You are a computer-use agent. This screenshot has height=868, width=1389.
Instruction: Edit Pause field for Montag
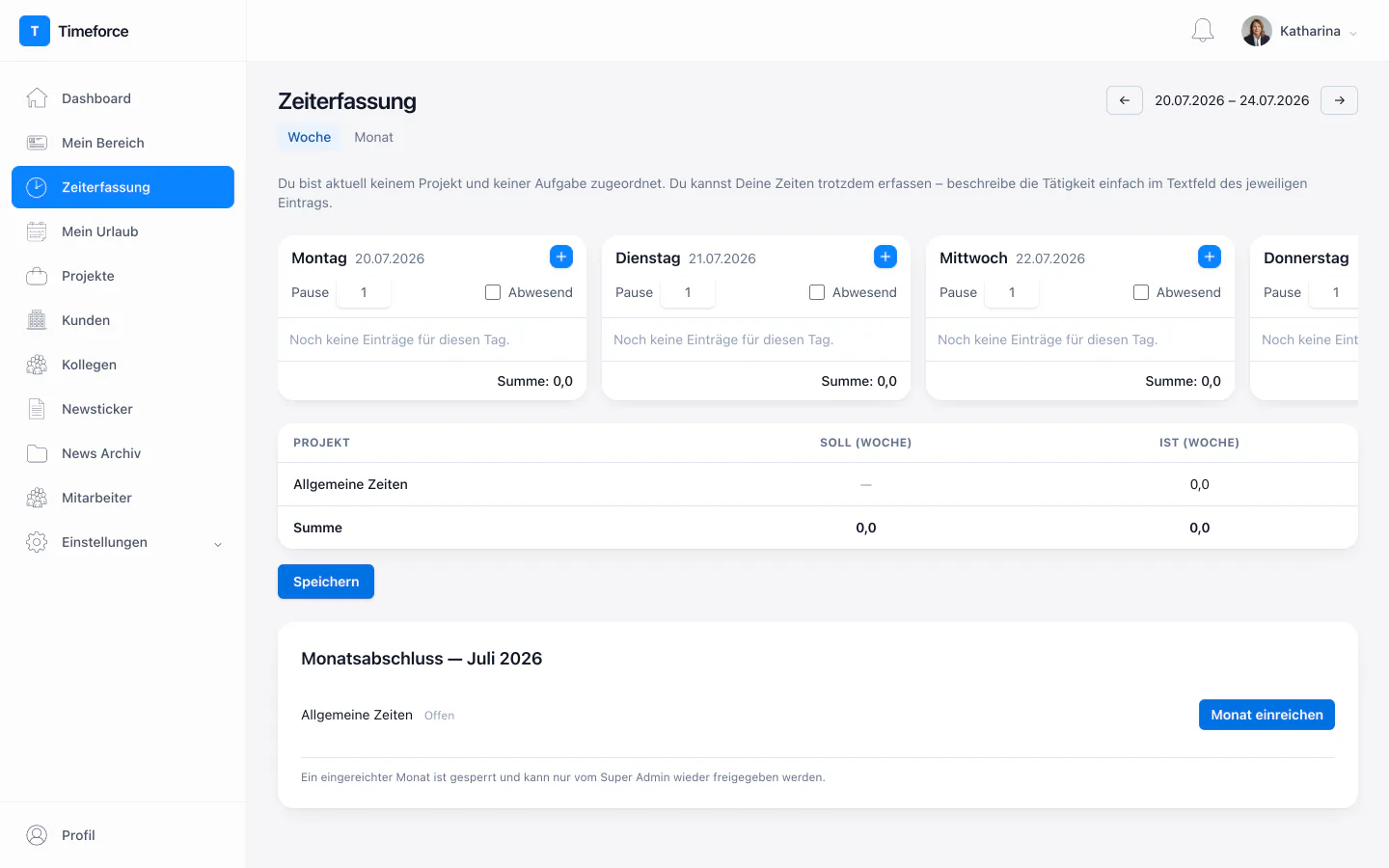(364, 292)
